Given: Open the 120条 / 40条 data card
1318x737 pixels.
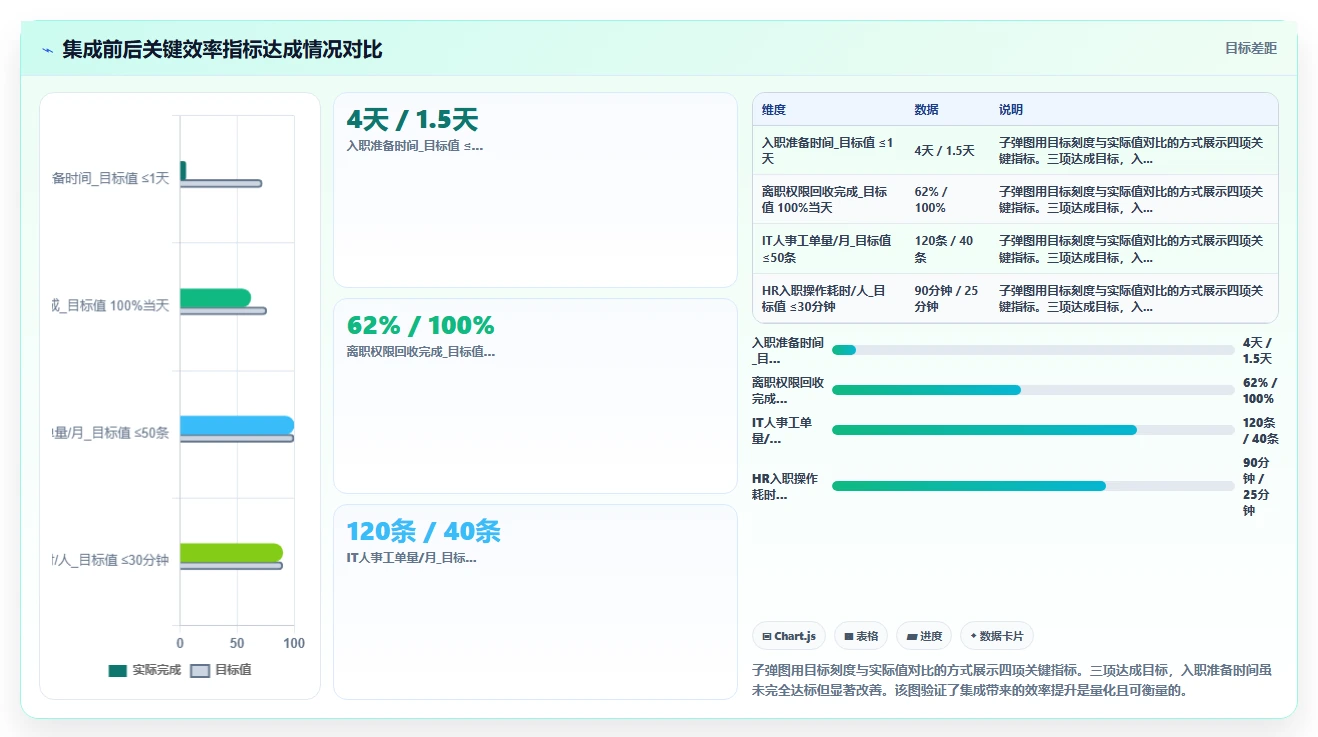Looking at the screenshot, I should [535, 602].
